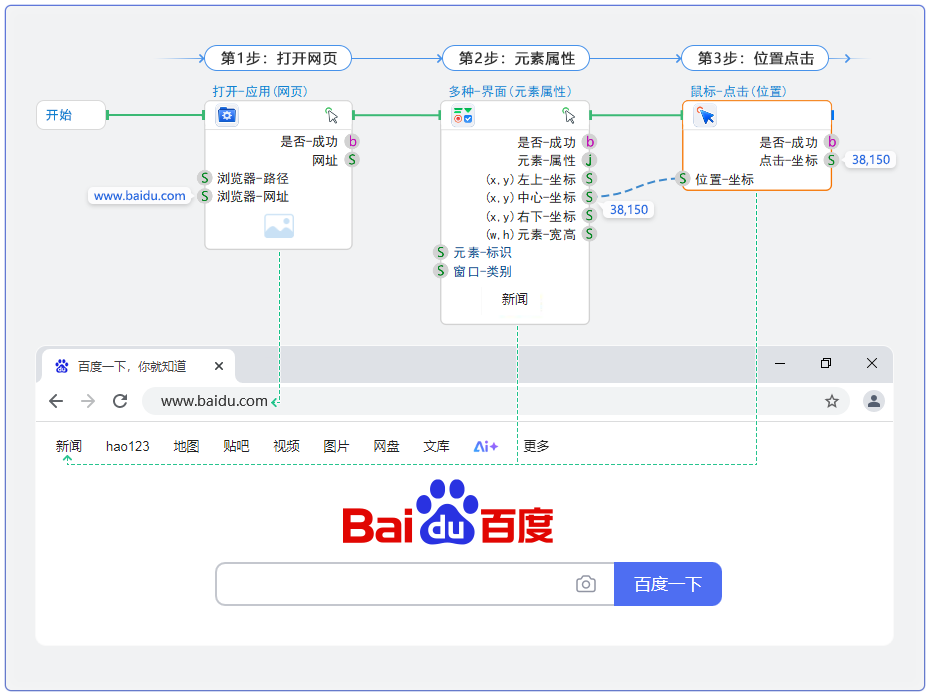Click the browser back arrow
Viewport: 930px width, 696px height.
pos(56,401)
